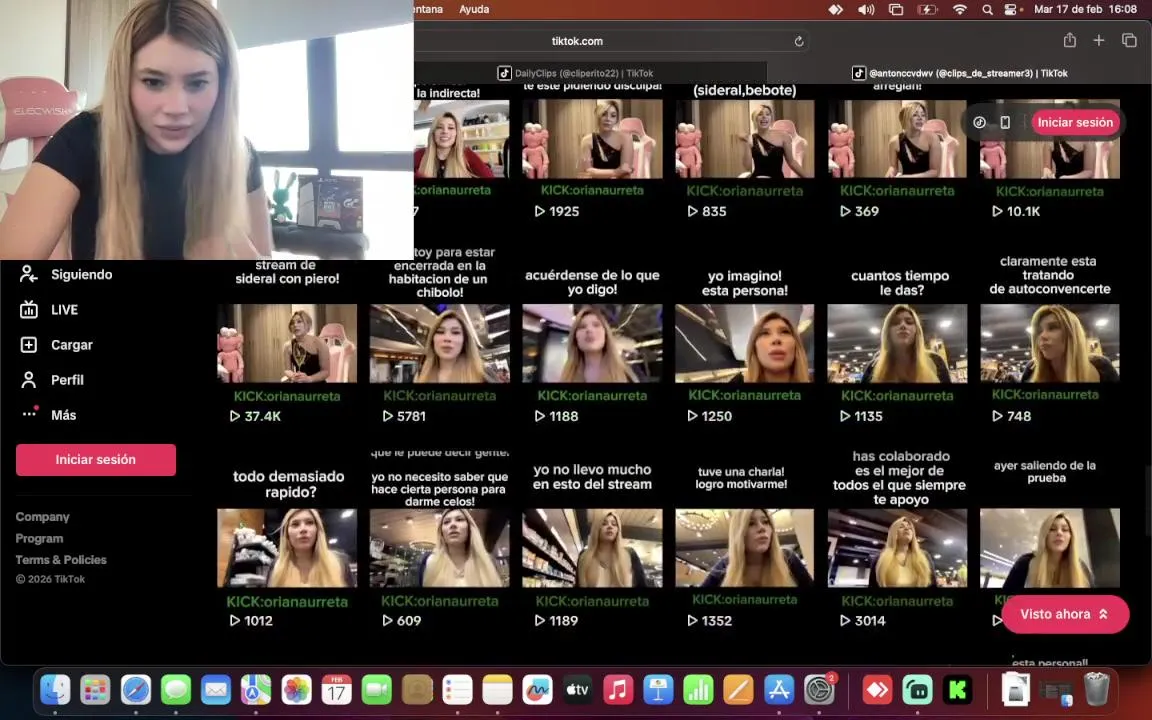Screen dimensions: 1152x720
Task: Click Iniciar sesión button in sidebar
Action: tap(96, 460)
